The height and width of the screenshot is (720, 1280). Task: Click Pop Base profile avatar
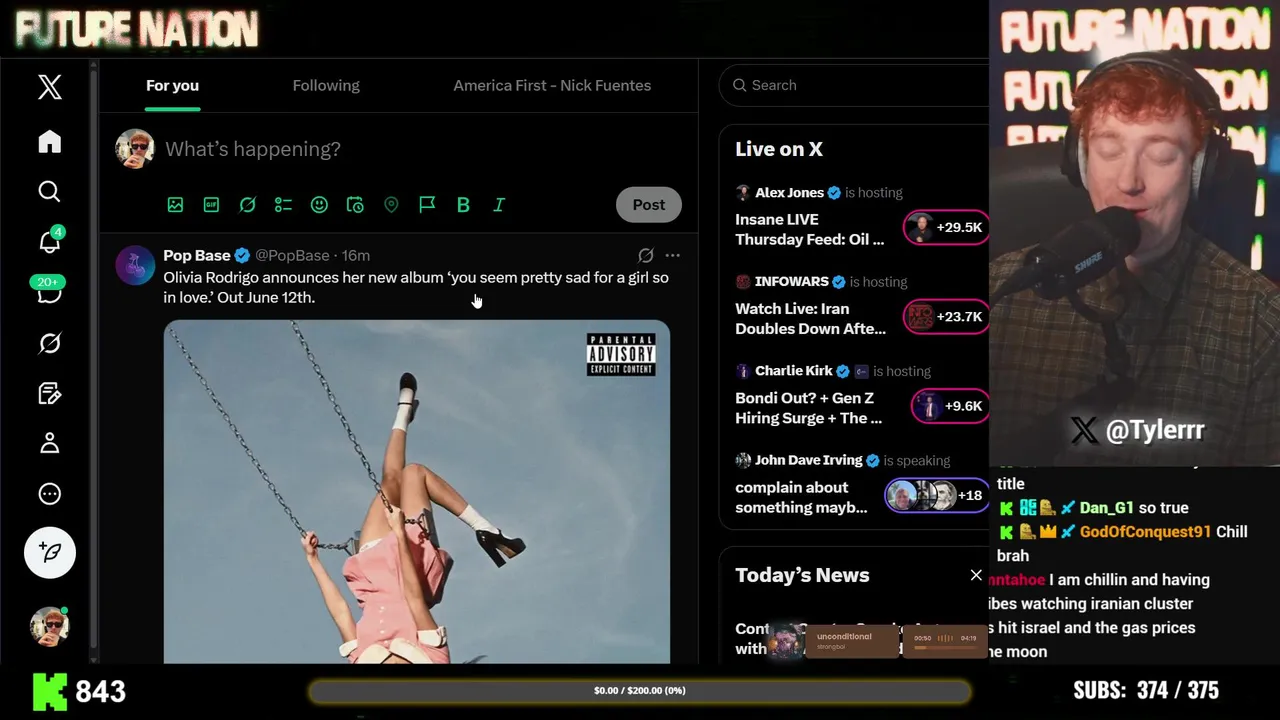point(135,266)
